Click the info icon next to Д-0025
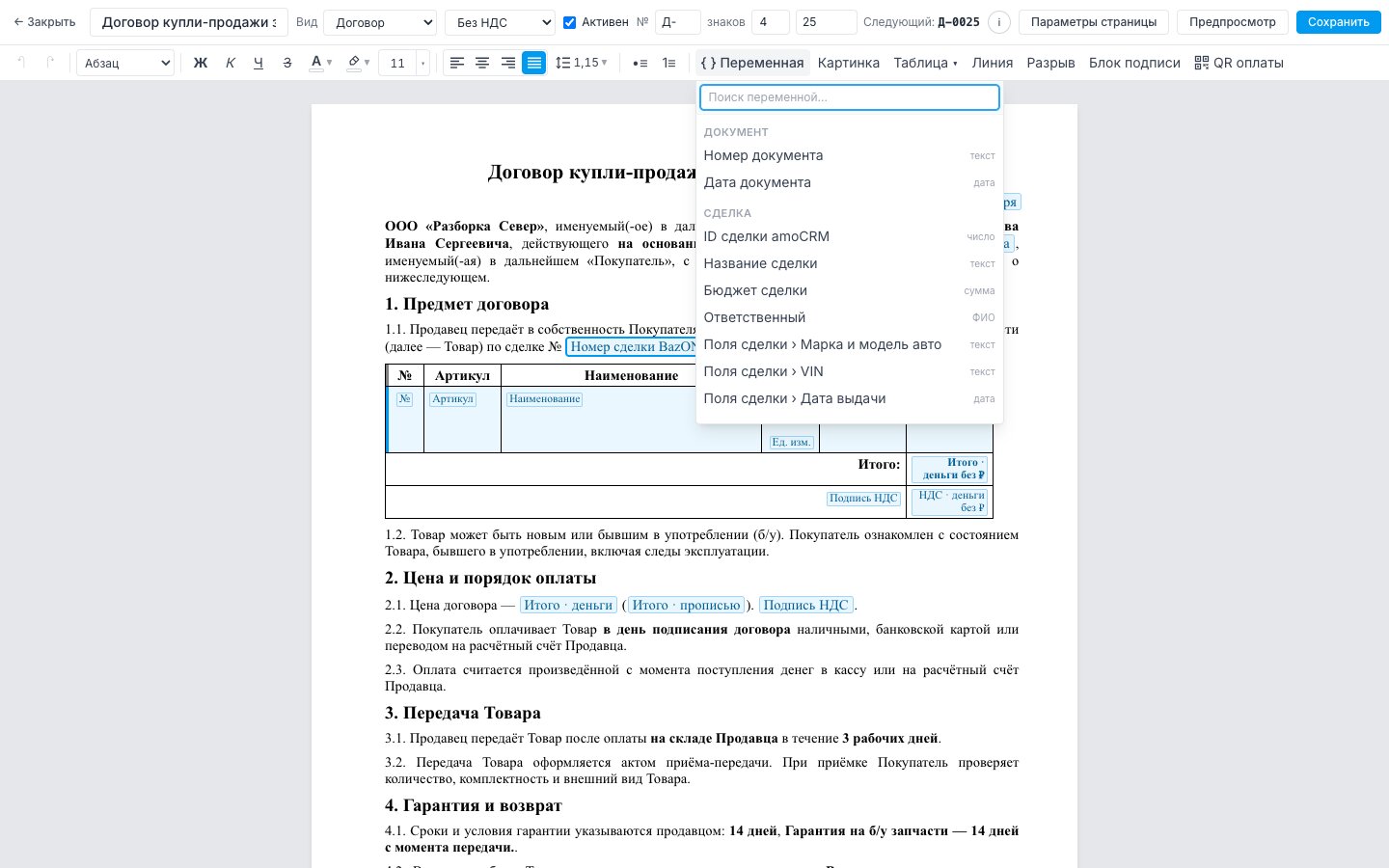The height and width of the screenshot is (868, 1389). click(x=999, y=22)
